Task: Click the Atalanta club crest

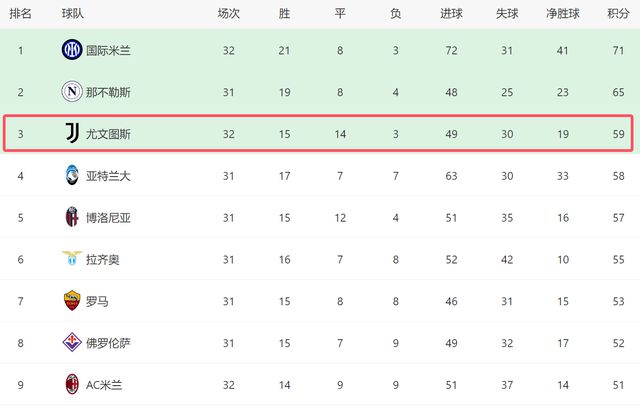Action: [71, 175]
